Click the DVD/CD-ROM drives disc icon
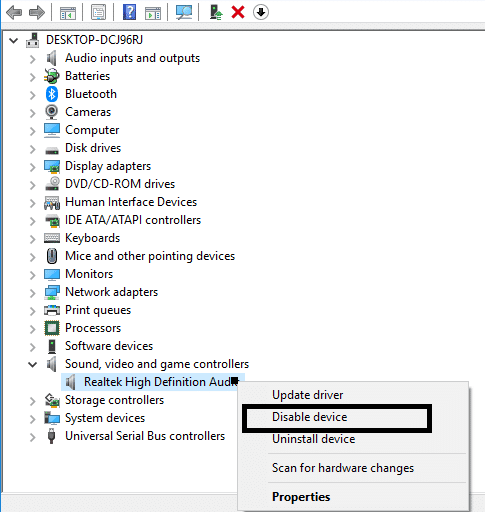Viewport: 485px width, 512px height. [x=52, y=184]
